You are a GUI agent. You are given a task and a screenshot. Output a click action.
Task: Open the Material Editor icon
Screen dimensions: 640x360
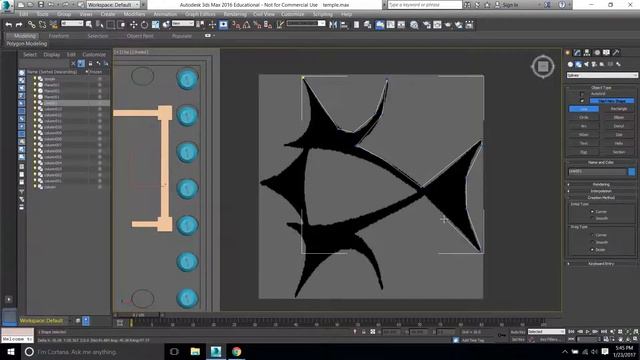(414, 25)
